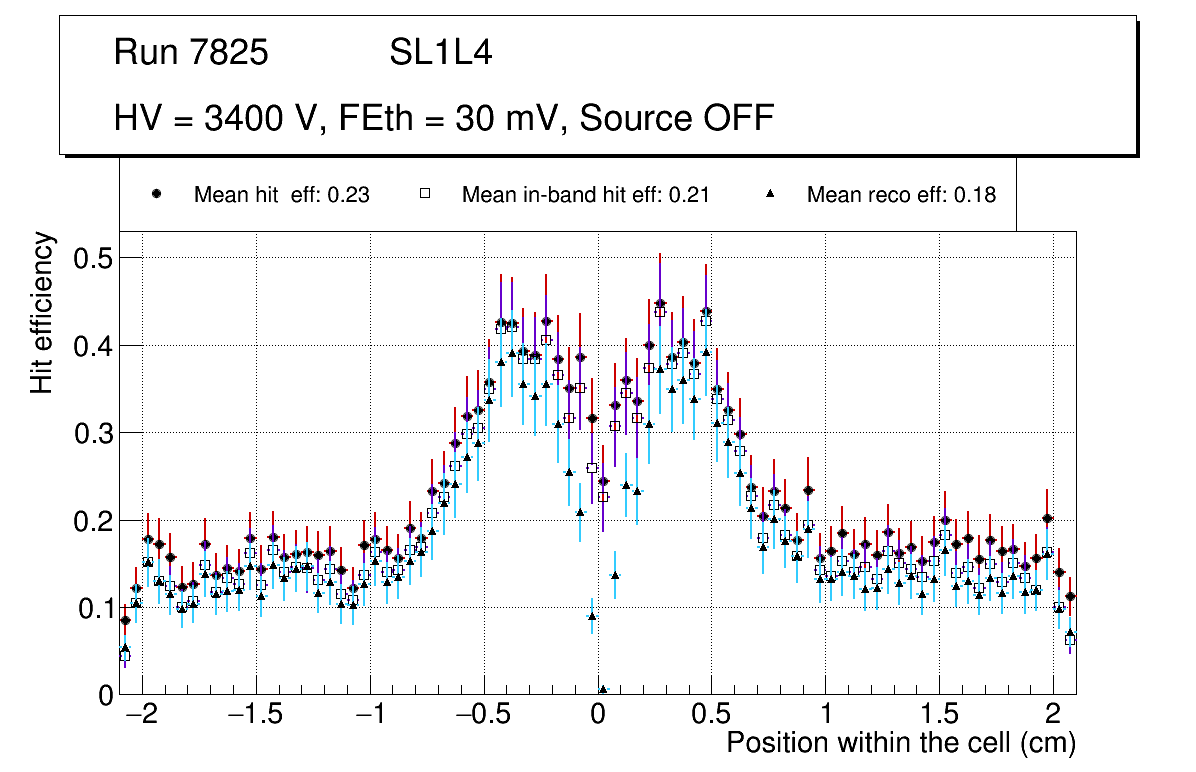The height and width of the screenshot is (772, 1196).
Task: Click the 2 tick label on the x-axis
Action: (x=1052, y=714)
